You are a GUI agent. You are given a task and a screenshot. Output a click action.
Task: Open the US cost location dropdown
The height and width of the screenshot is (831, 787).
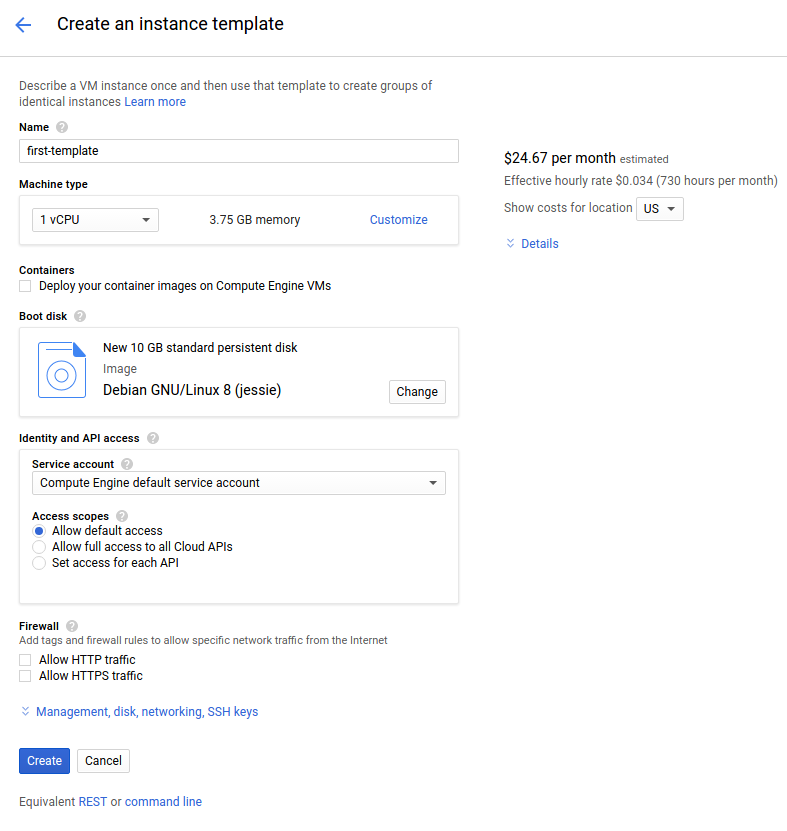tap(659, 208)
